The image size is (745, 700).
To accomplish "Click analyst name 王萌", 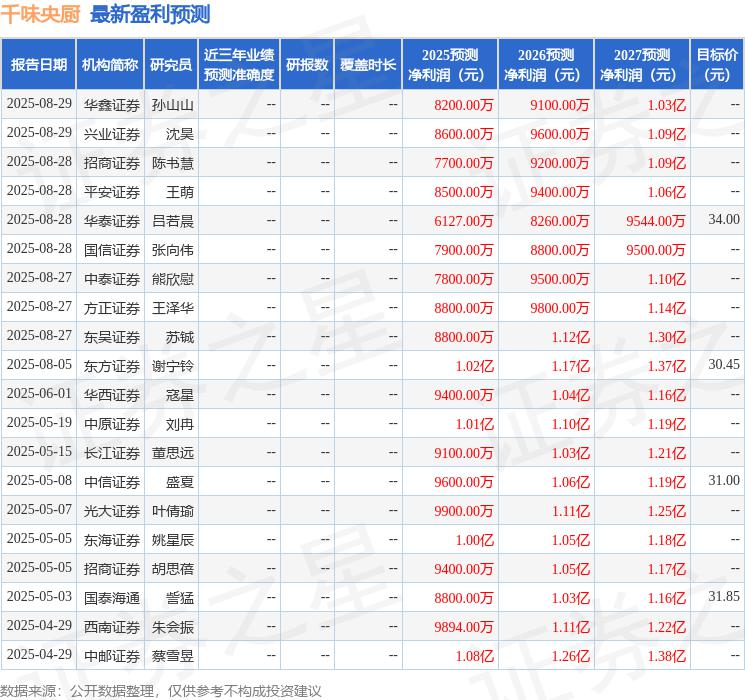I will click(x=180, y=192).
